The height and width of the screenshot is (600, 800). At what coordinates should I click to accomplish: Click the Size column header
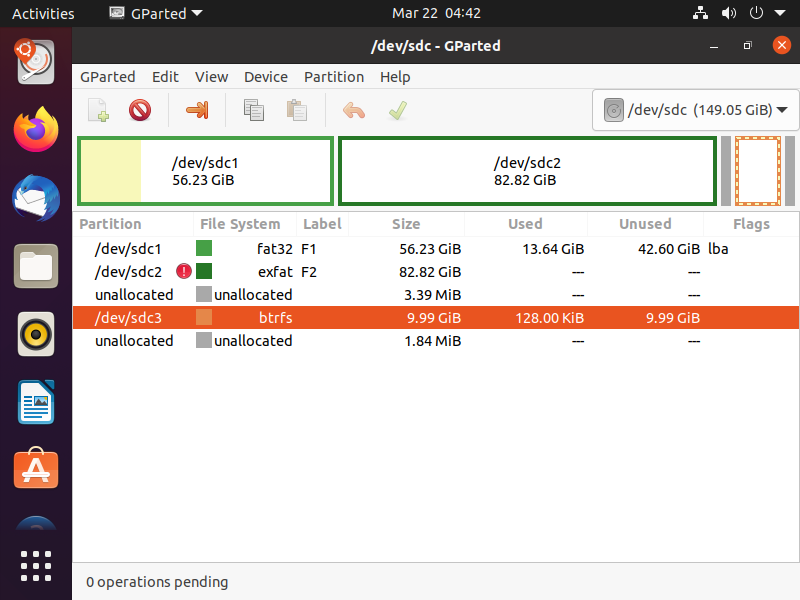point(406,224)
